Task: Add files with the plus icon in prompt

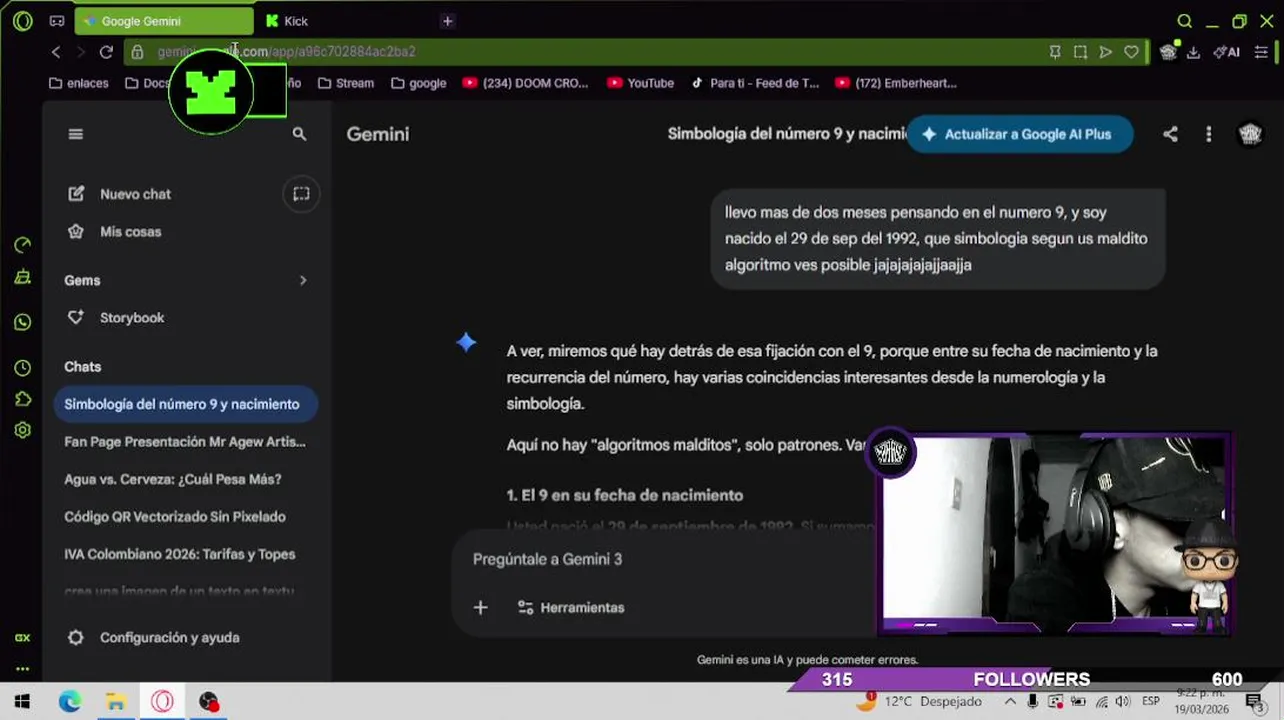Action: pos(480,607)
